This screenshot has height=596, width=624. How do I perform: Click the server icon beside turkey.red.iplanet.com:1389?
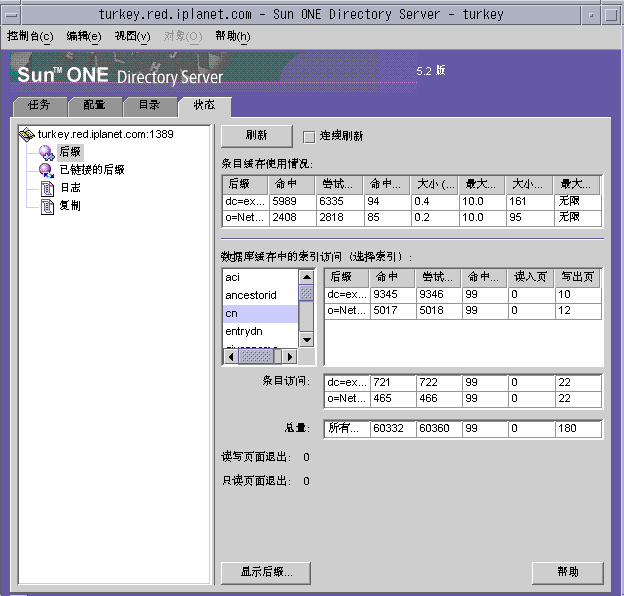(x=27, y=134)
